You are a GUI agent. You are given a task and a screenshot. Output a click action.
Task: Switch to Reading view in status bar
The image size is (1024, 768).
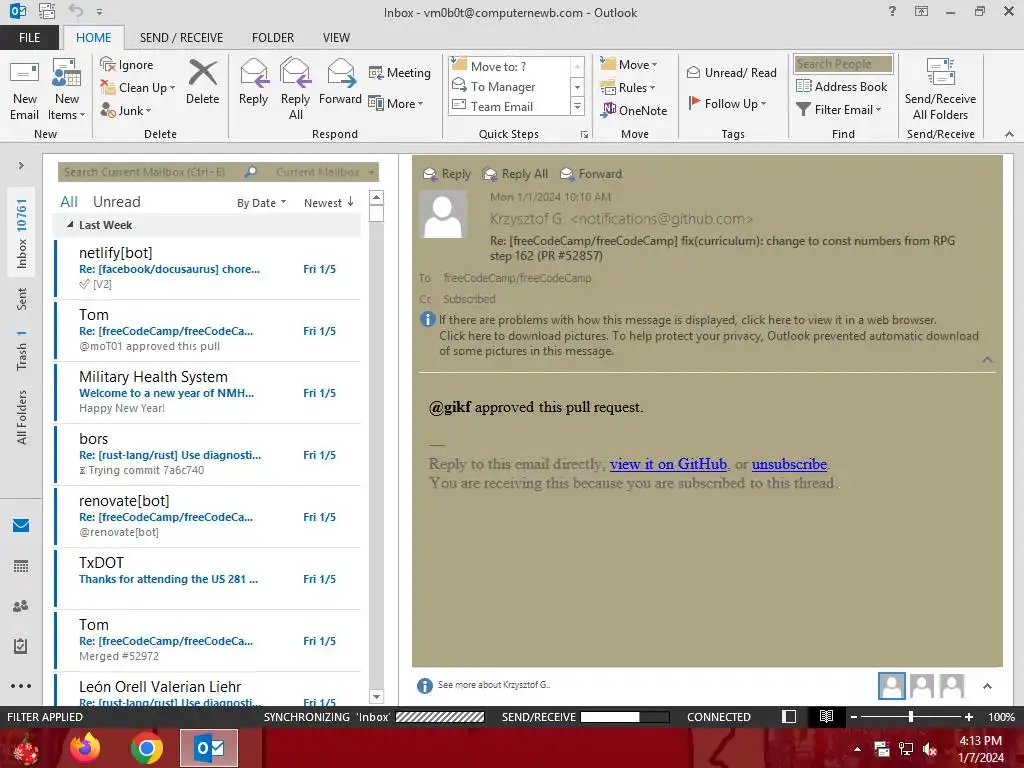click(x=826, y=716)
